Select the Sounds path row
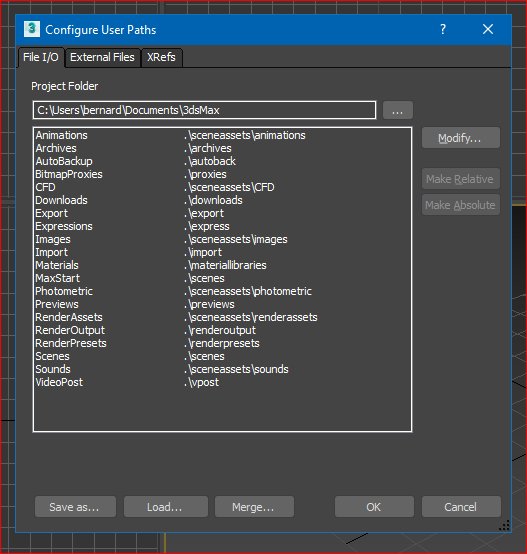Image resolution: width=527 pixels, height=554 pixels. [x=223, y=369]
